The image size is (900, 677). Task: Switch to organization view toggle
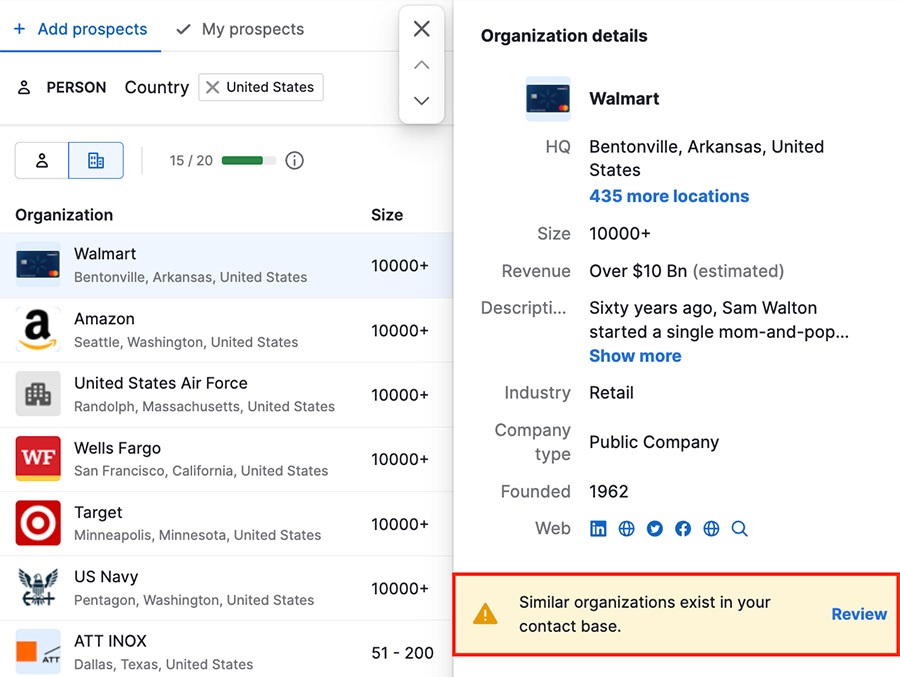pyautogui.click(x=95, y=159)
